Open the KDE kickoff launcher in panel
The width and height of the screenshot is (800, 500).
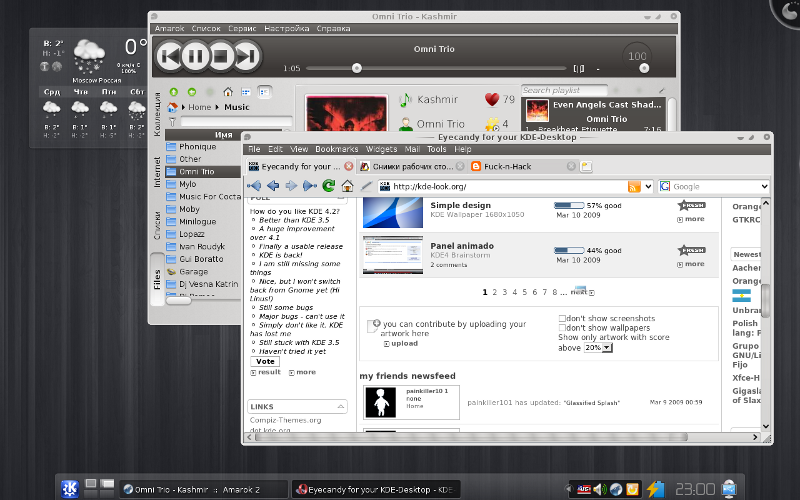tap(70, 489)
